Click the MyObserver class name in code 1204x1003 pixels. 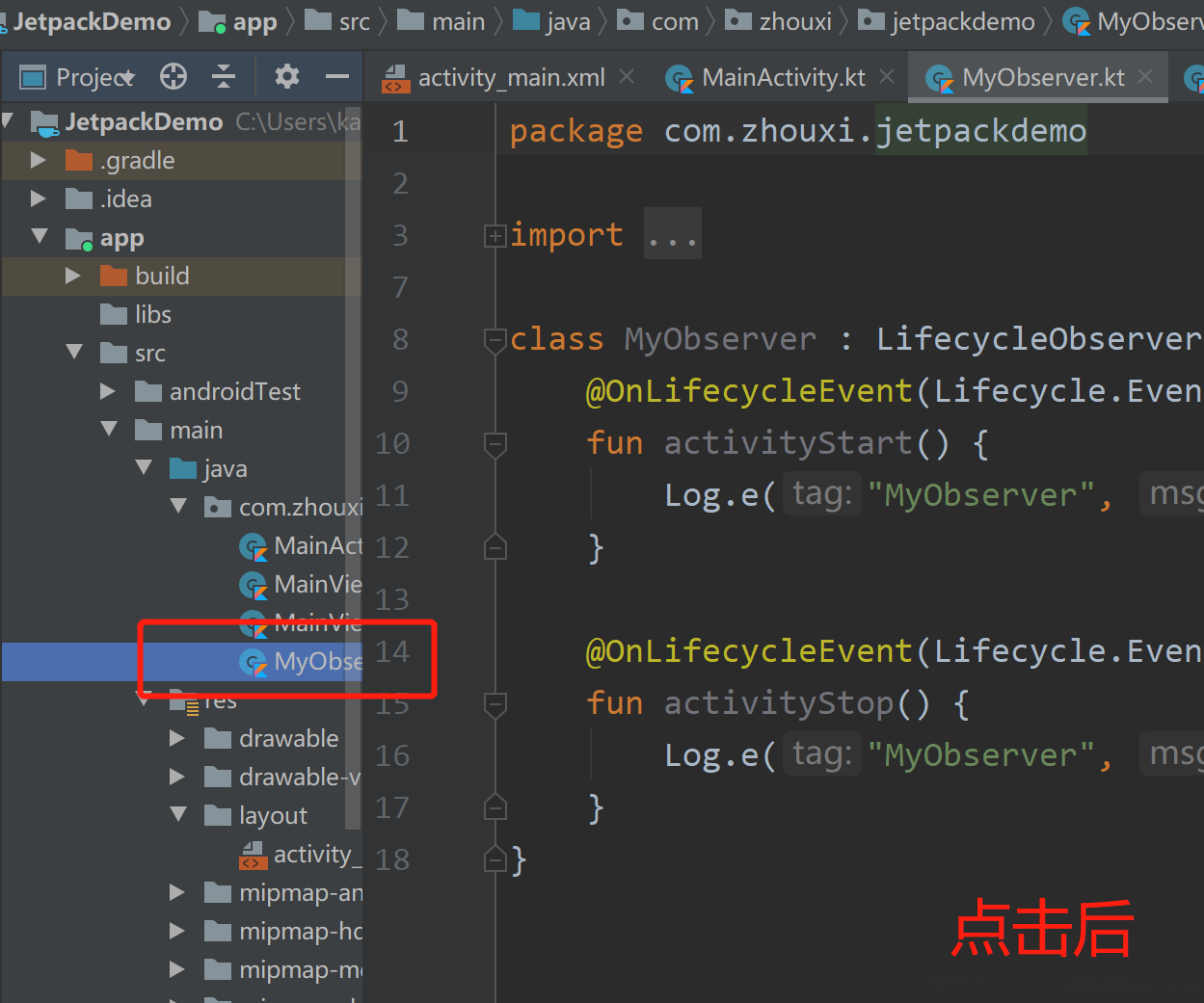720,339
